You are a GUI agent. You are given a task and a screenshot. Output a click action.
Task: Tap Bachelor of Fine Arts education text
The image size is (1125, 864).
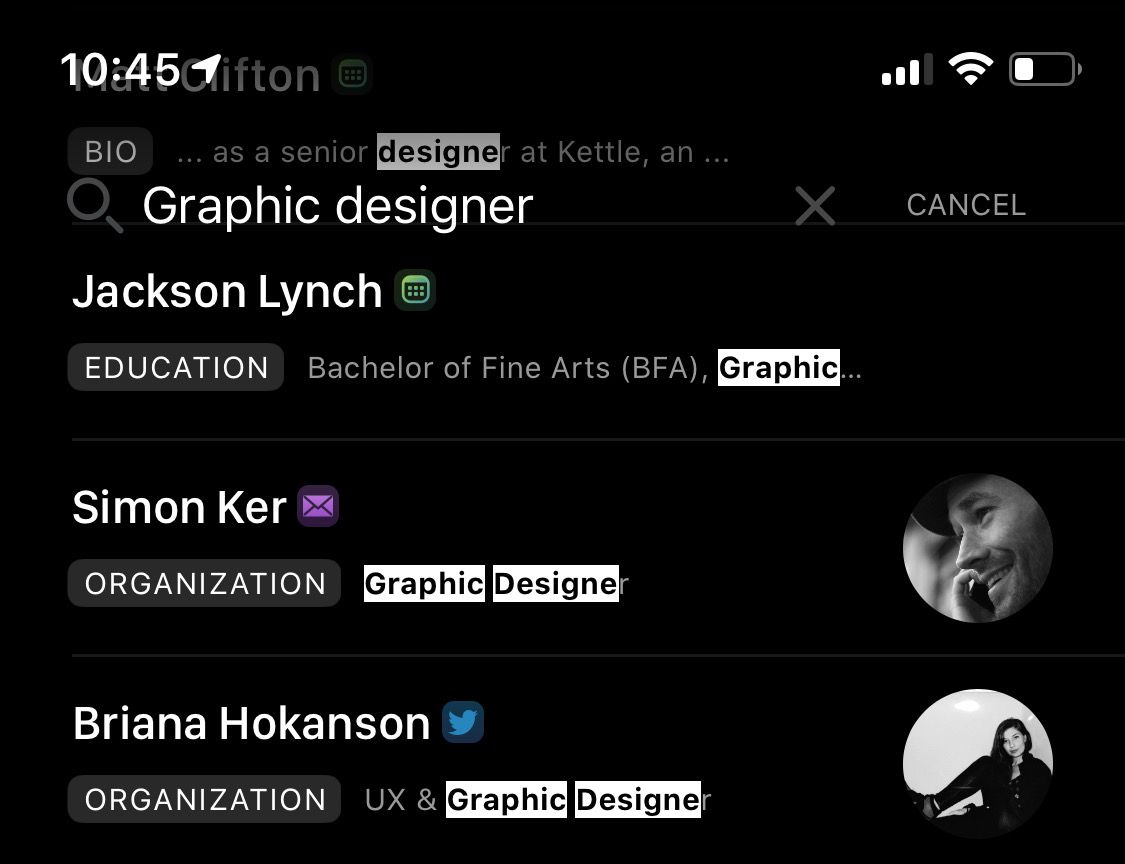click(583, 368)
